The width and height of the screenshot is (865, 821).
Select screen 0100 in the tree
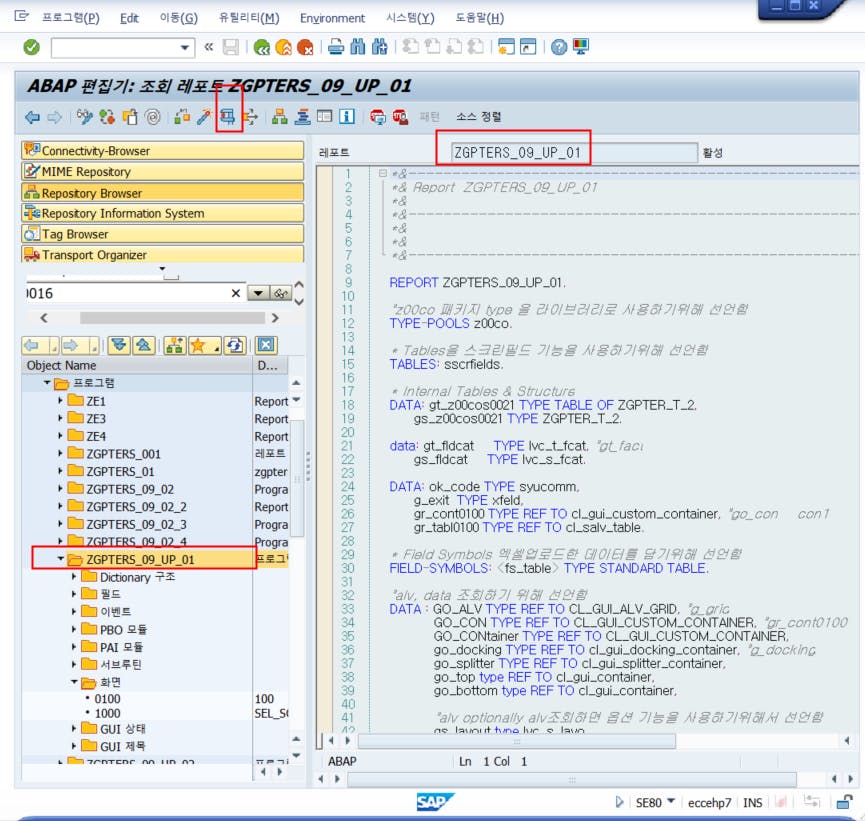pos(107,699)
